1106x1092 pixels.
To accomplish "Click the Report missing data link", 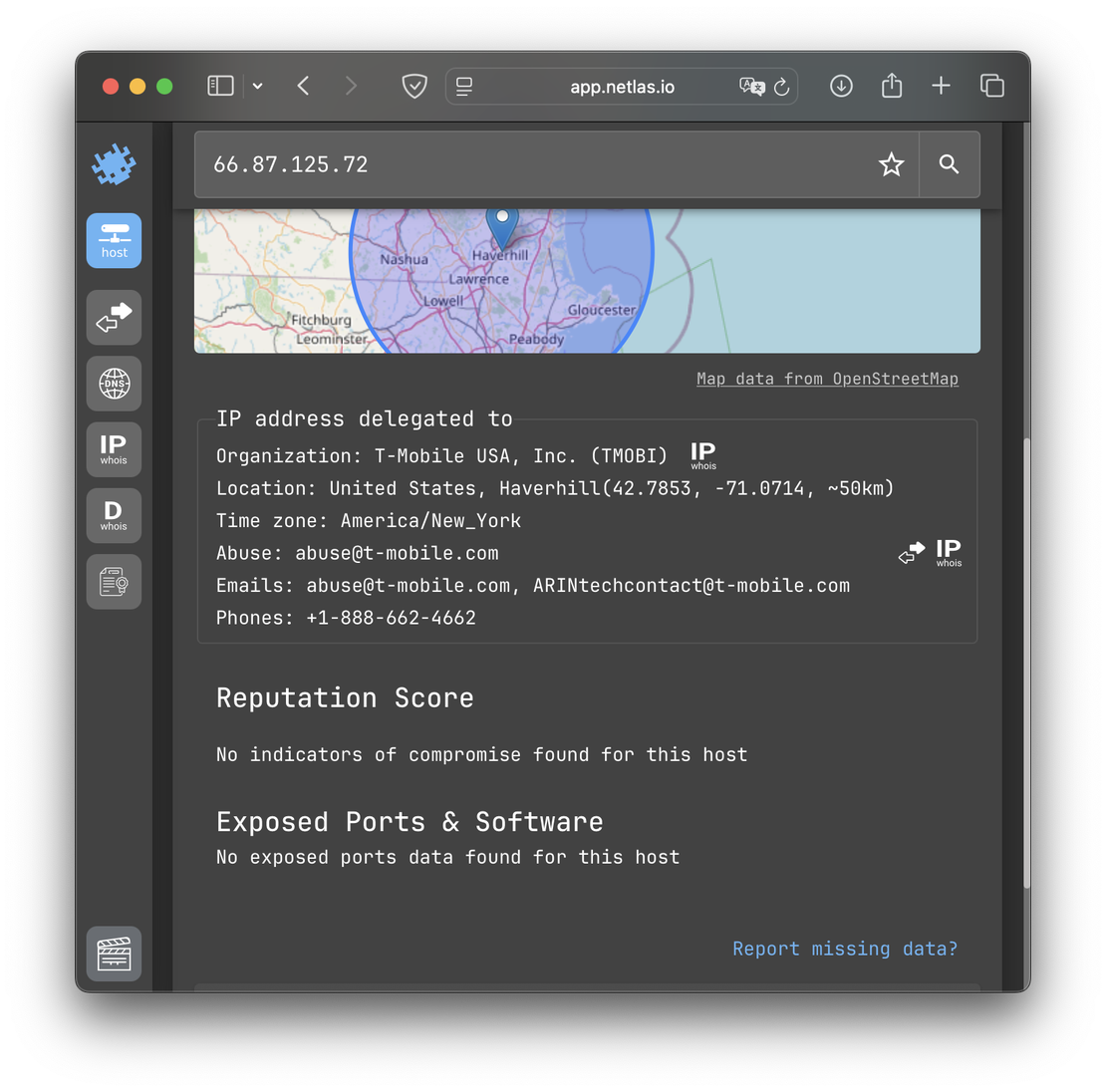I will pos(845,949).
